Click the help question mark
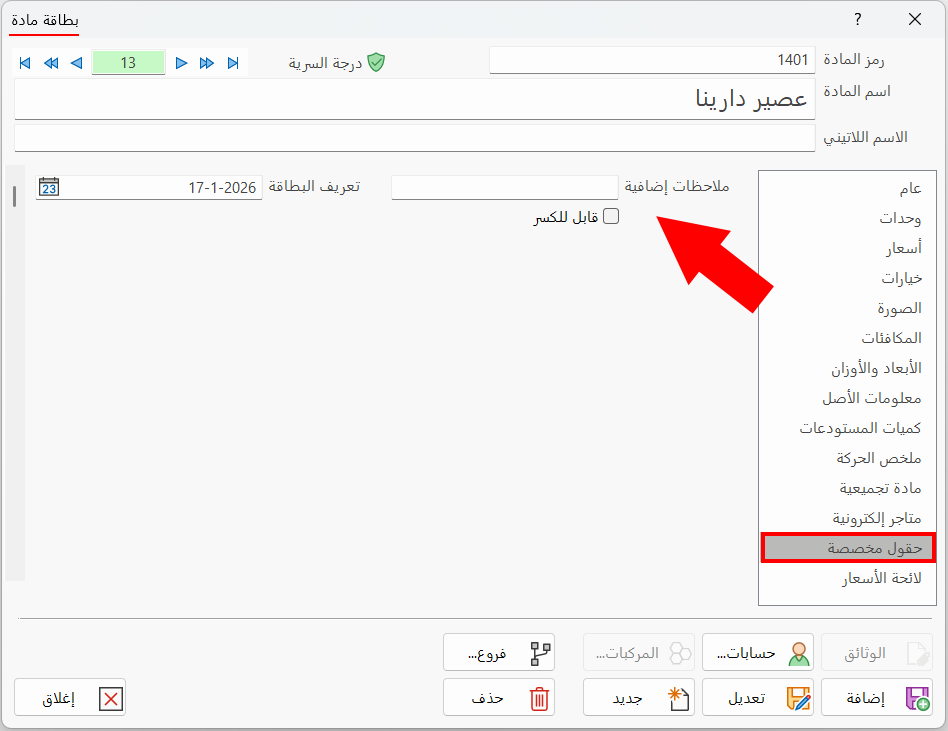The image size is (948, 731). coord(857,19)
